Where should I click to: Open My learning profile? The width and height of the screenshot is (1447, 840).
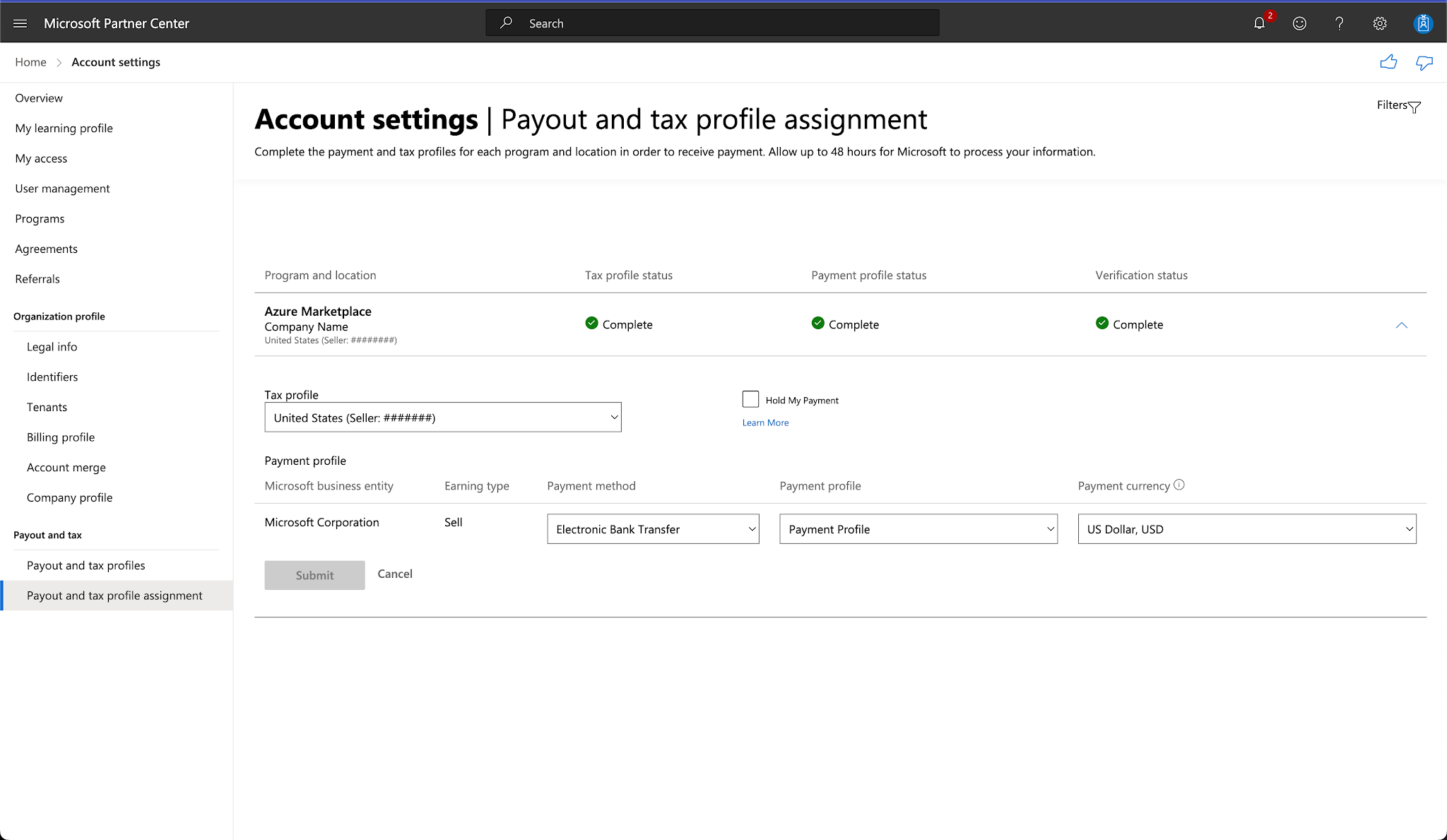coord(64,129)
